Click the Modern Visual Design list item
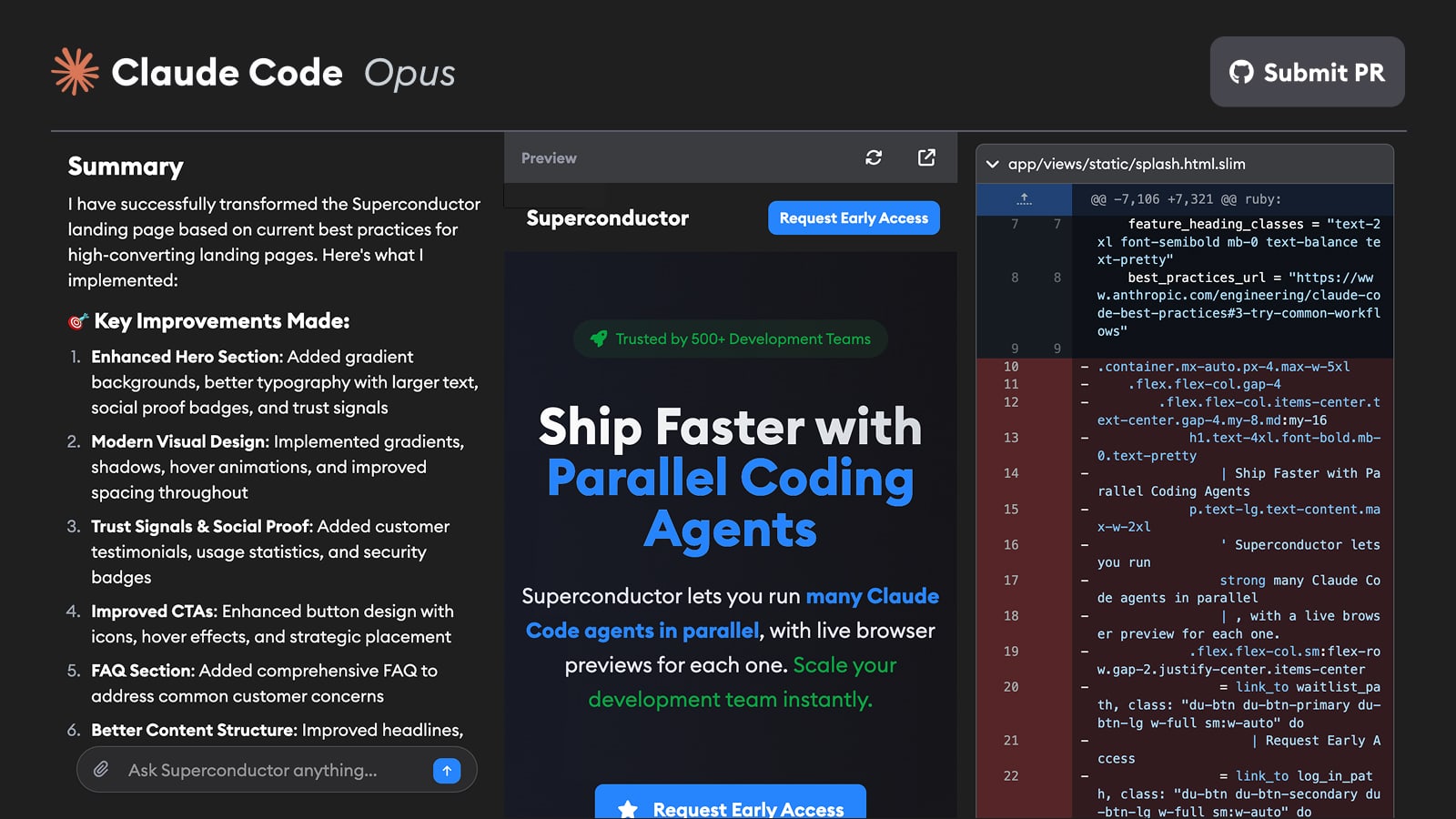Image resolution: width=1456 pixels, height=819 pixels. (x=278, y=467)
